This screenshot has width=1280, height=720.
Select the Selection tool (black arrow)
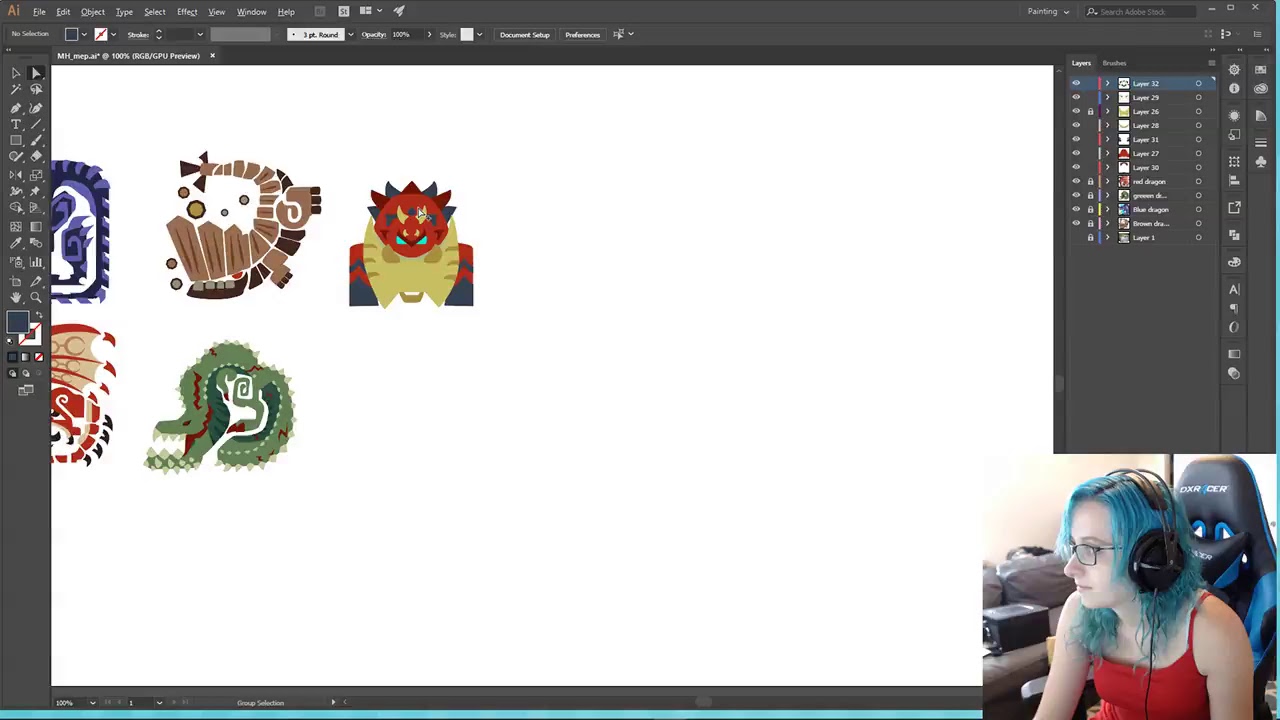(16, 73)
